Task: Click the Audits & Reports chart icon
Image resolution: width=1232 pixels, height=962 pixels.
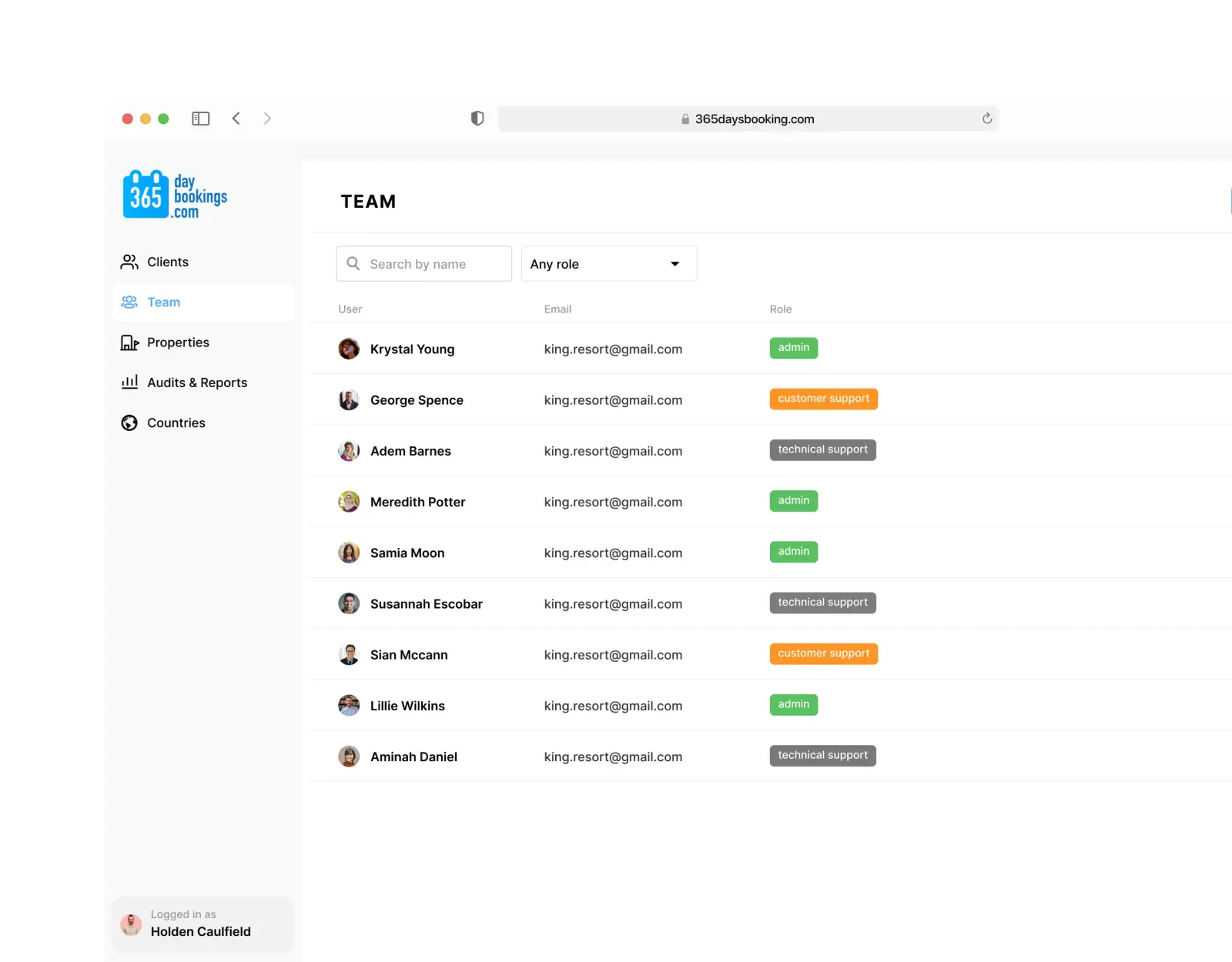Action: click(x=129, y=382)
